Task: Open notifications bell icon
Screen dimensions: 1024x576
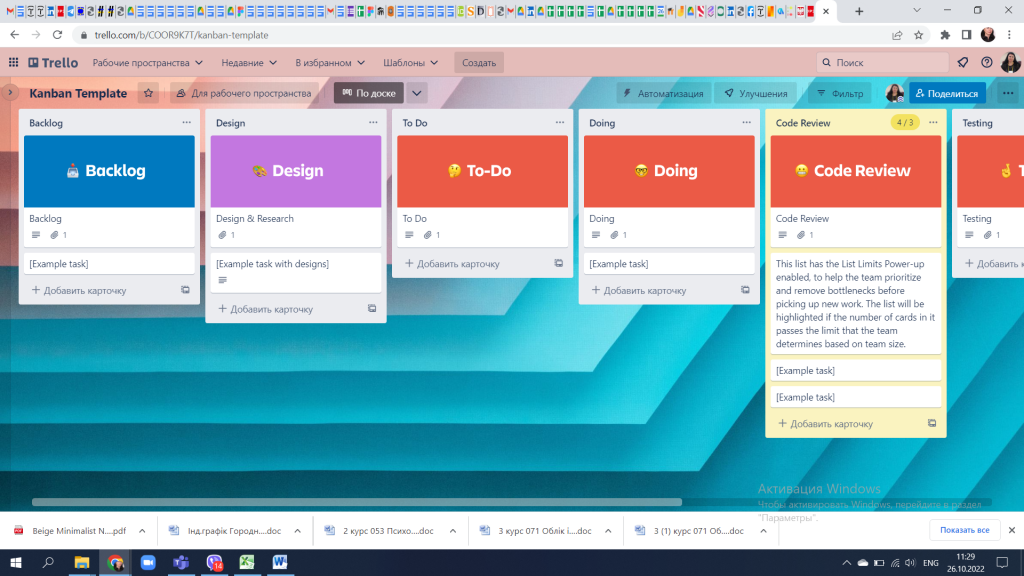Action: click(x=963, y=63)
